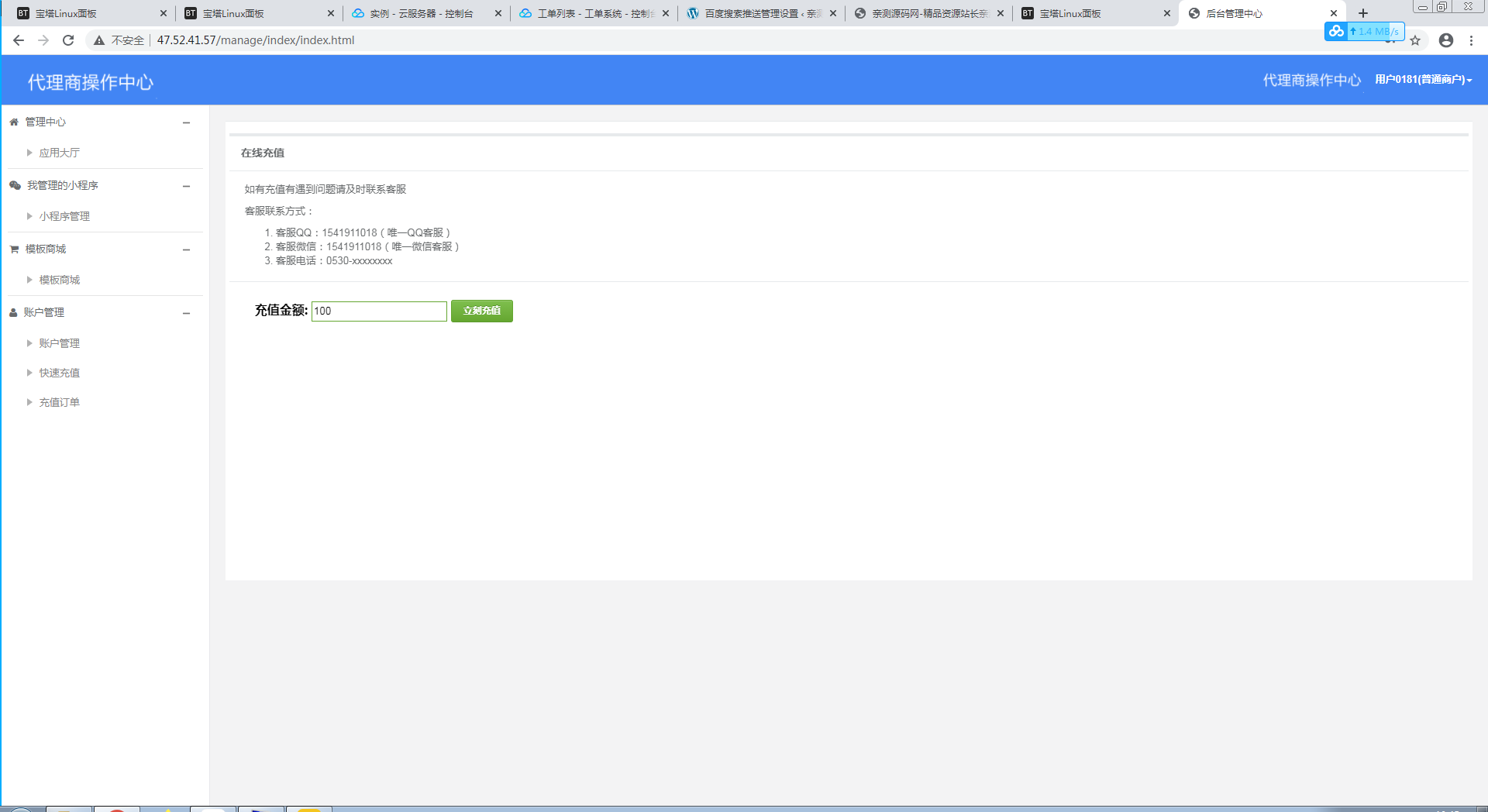Open 模板商城 sub-item in sidebar

click(60, 280)
